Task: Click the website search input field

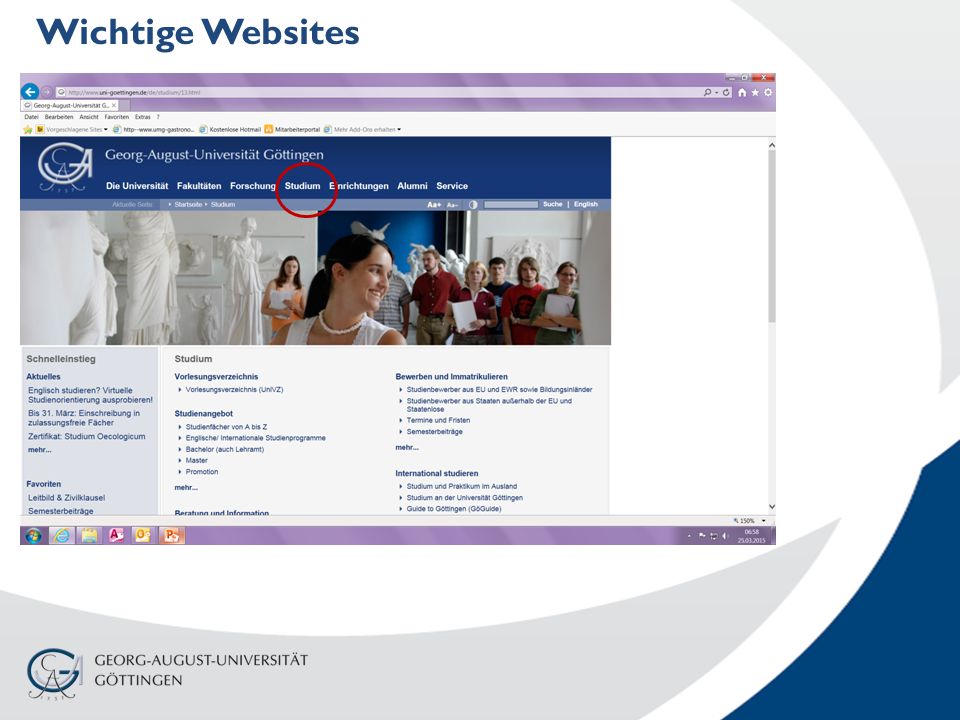Action: (x=511, y=204)
